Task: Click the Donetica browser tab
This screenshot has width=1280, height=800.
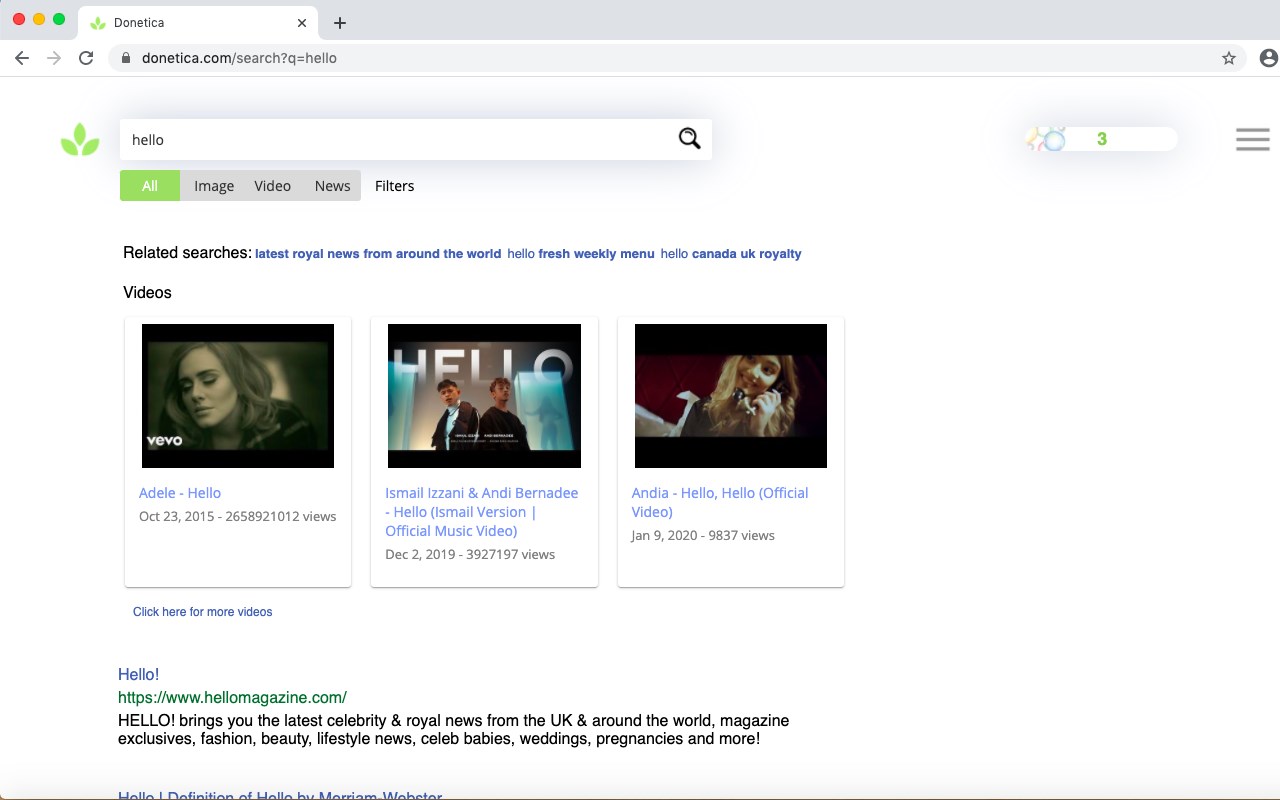Action: point(198,23)
